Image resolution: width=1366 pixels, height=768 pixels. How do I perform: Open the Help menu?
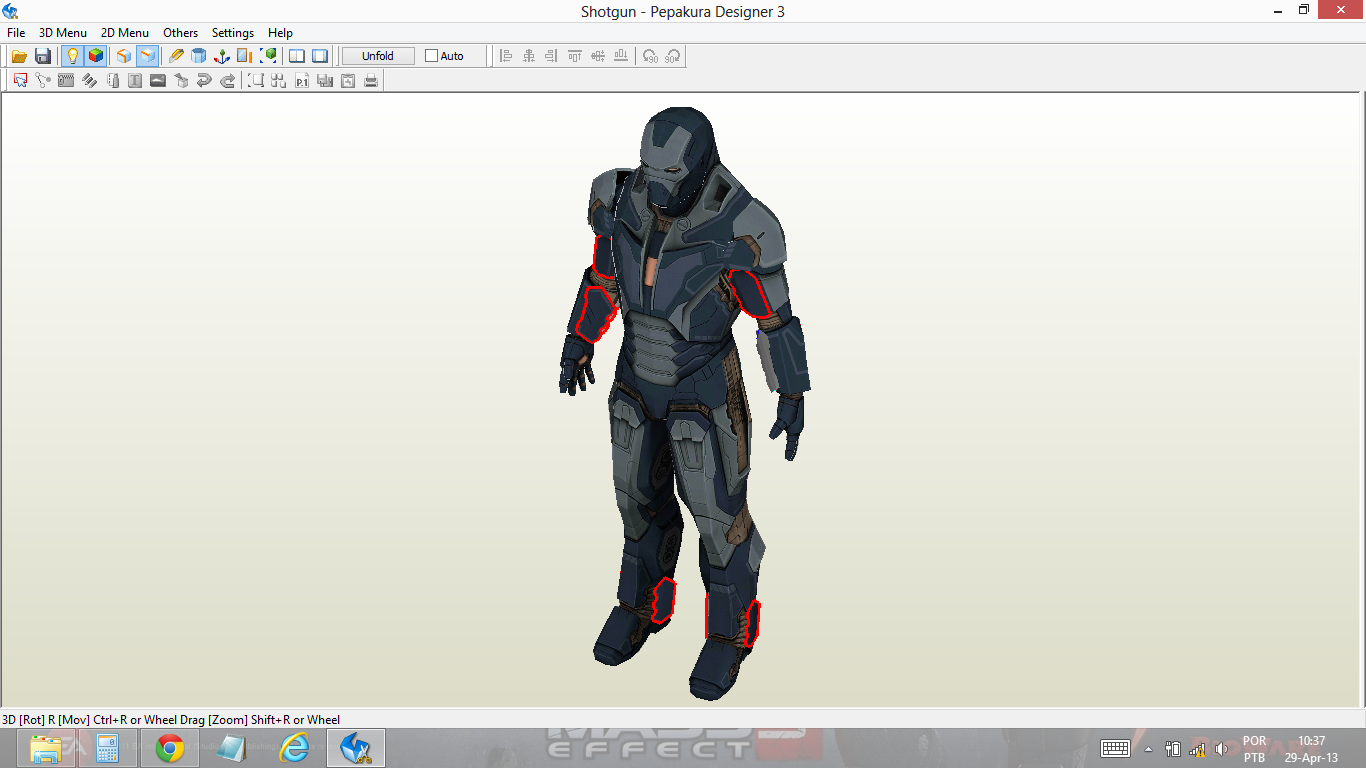point(280,32)
